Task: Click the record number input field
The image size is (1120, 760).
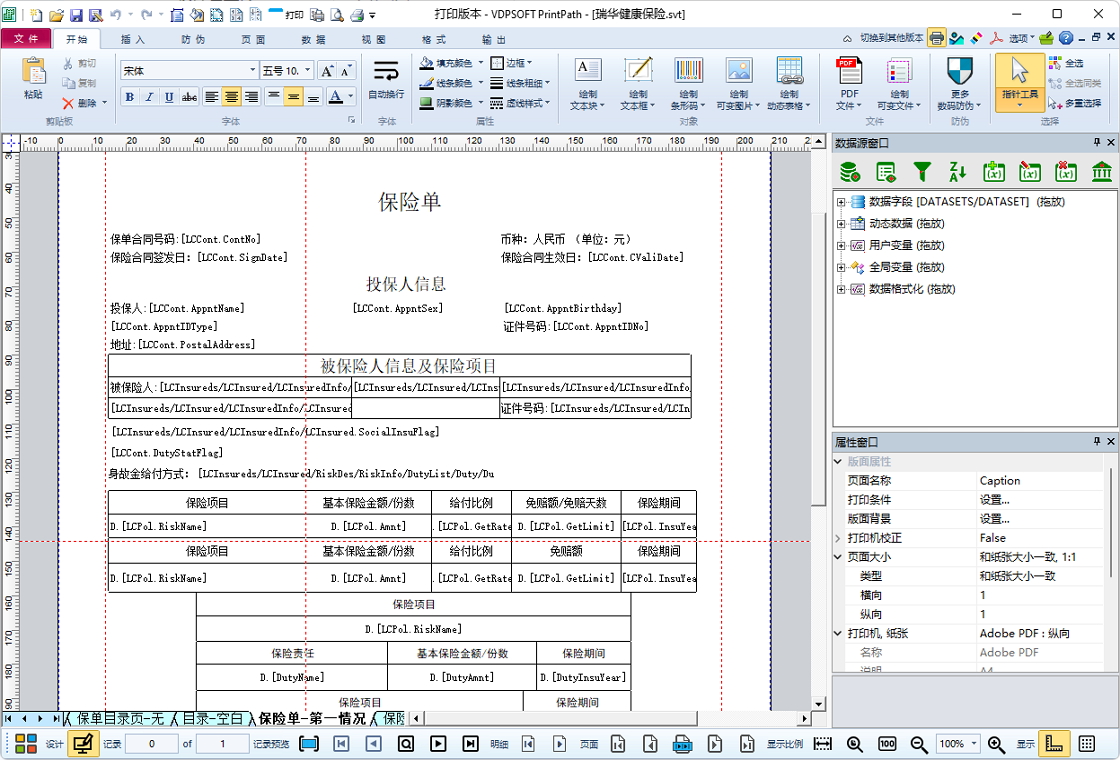Action: [x=151, y=744]
